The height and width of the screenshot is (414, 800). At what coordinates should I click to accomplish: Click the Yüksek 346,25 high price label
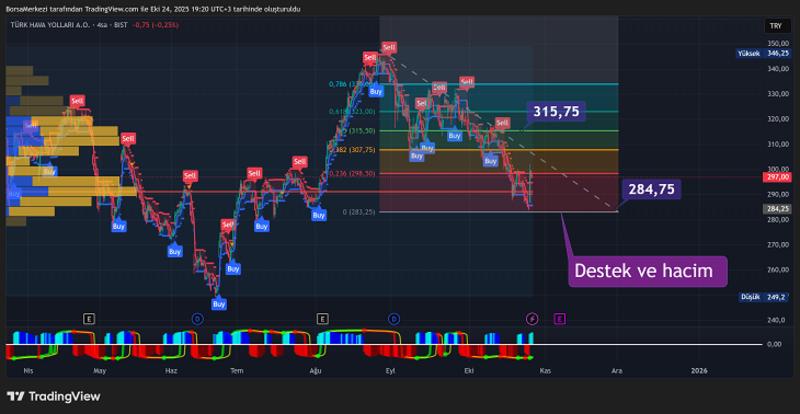[762, 53]
